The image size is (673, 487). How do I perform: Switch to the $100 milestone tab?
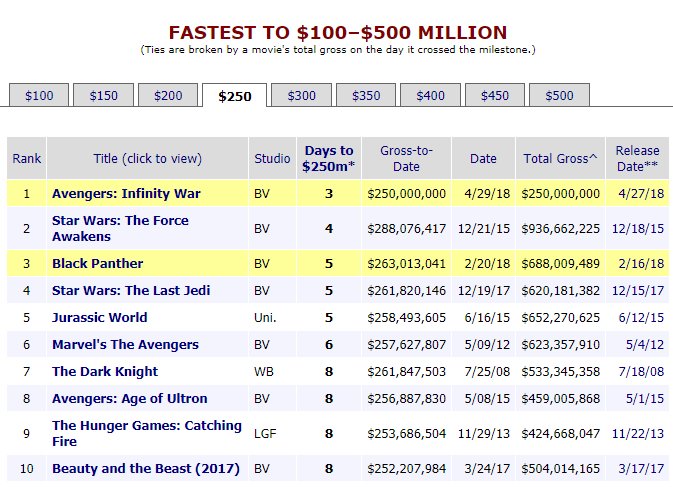pyautogui.click(x=39, y=96)
